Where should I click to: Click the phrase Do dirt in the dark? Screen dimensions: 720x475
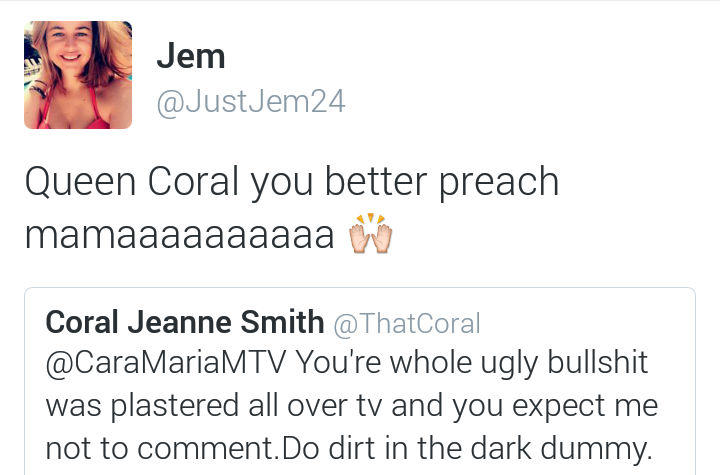point(407,448)
